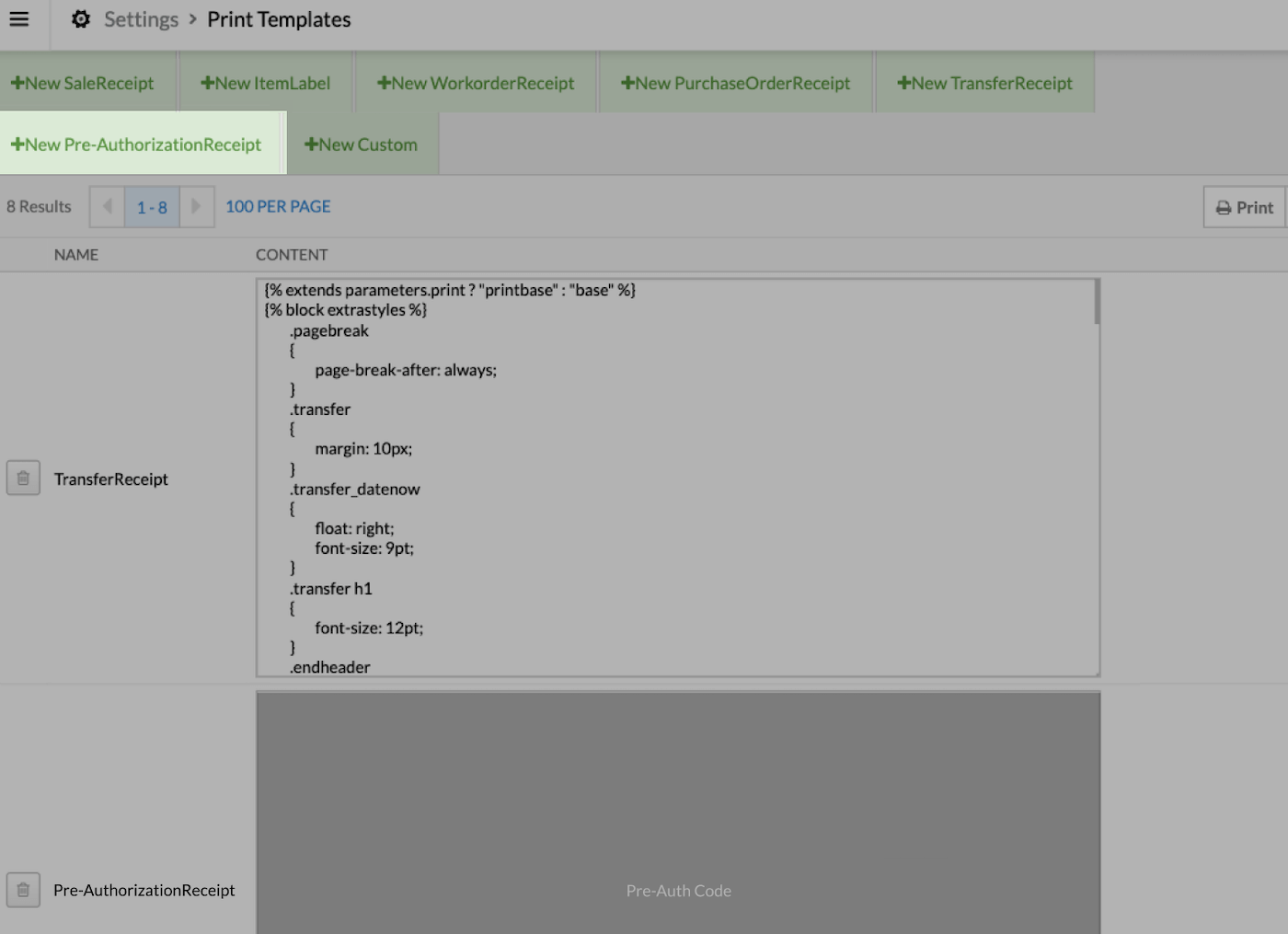
Task: Delete the TransferReceipt template via trash icon
Action: pyautogui.click(x=23, y=478)
